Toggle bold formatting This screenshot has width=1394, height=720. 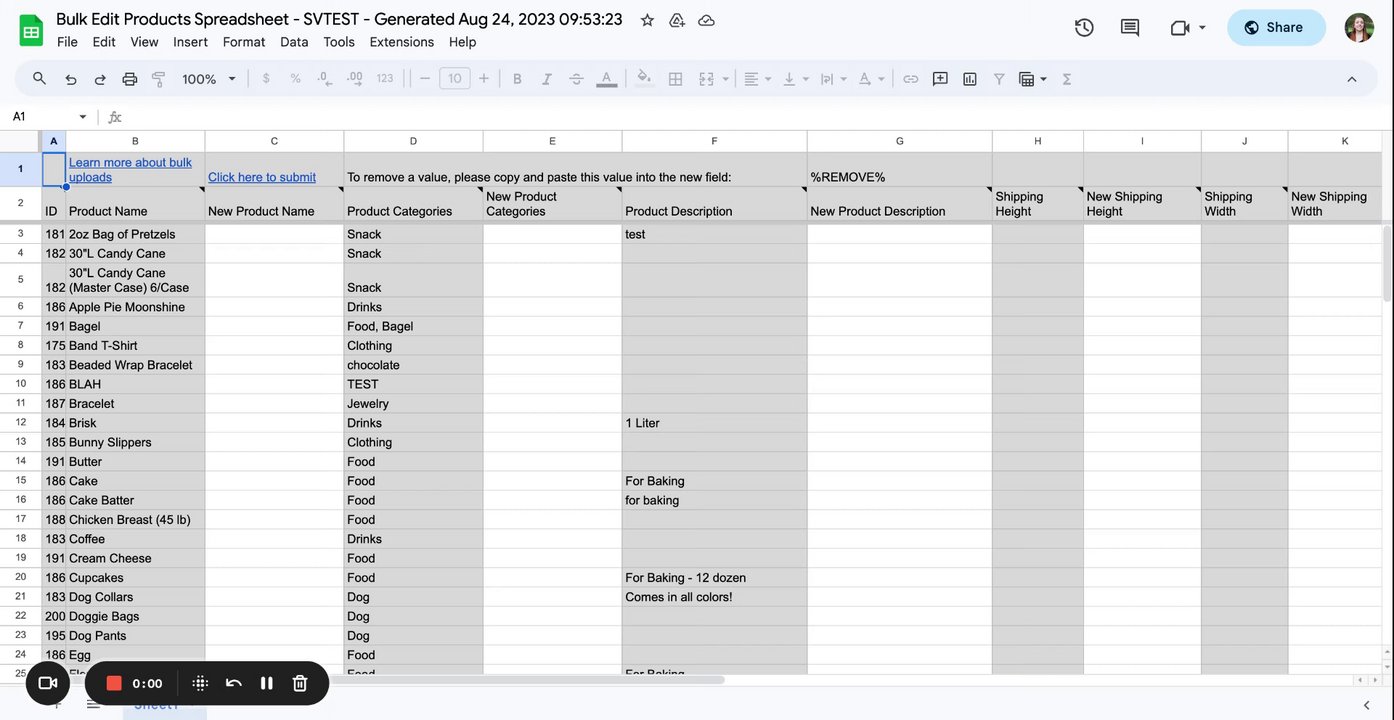[517, 79]
